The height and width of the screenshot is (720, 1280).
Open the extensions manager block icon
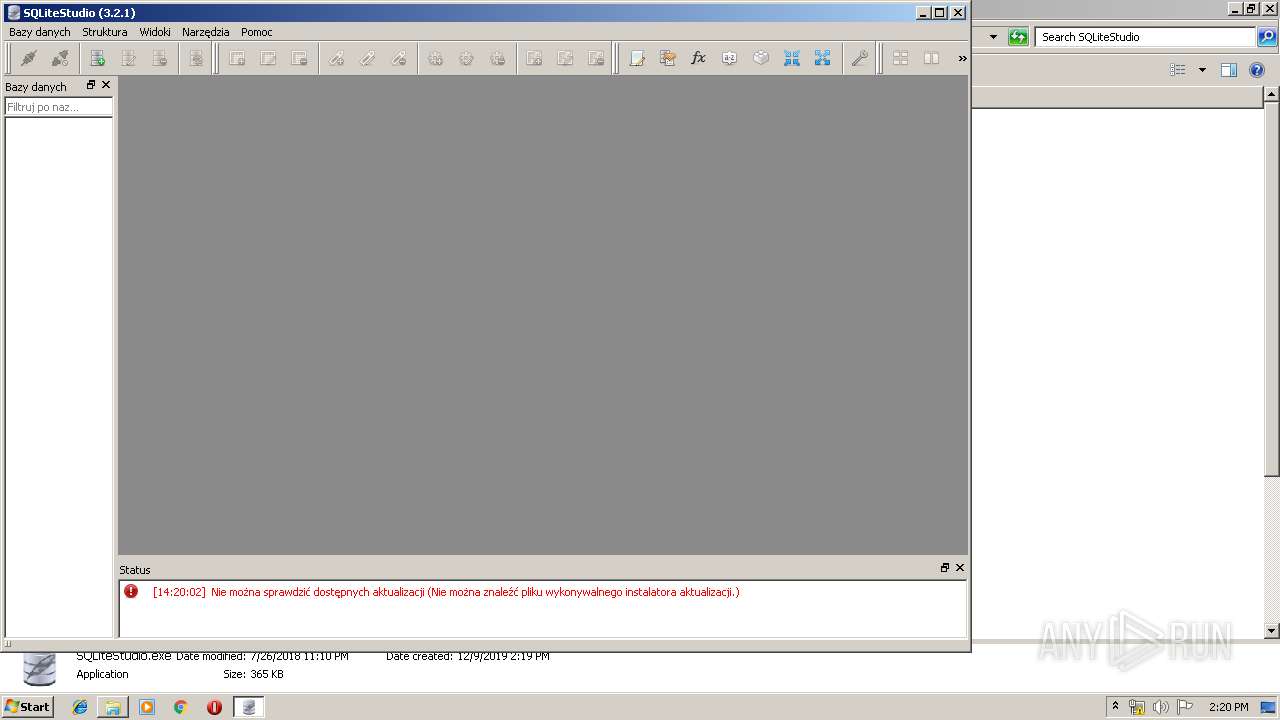[761, 58]
